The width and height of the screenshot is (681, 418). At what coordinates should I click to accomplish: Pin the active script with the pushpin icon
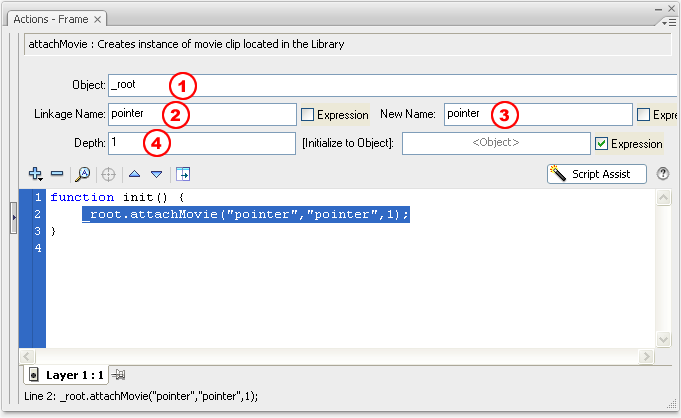tap(119, 375)
